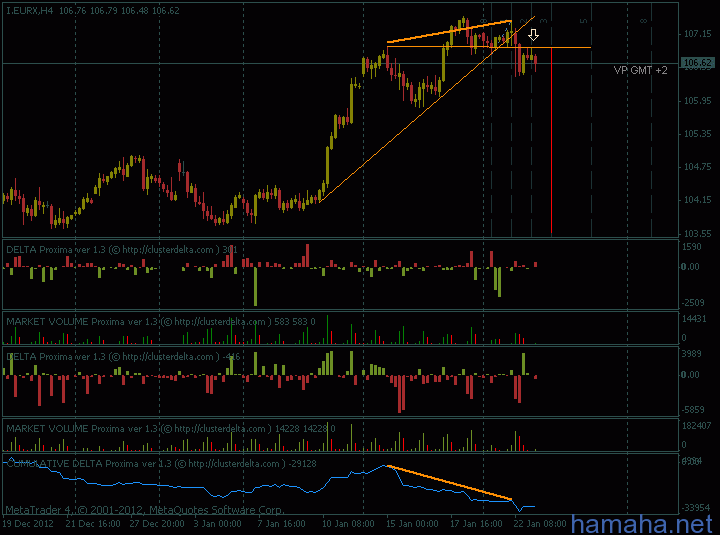Click the CUMULATIVE DELTA Proxima label -29128
The image size is (720, 535).
pos(161,463)
